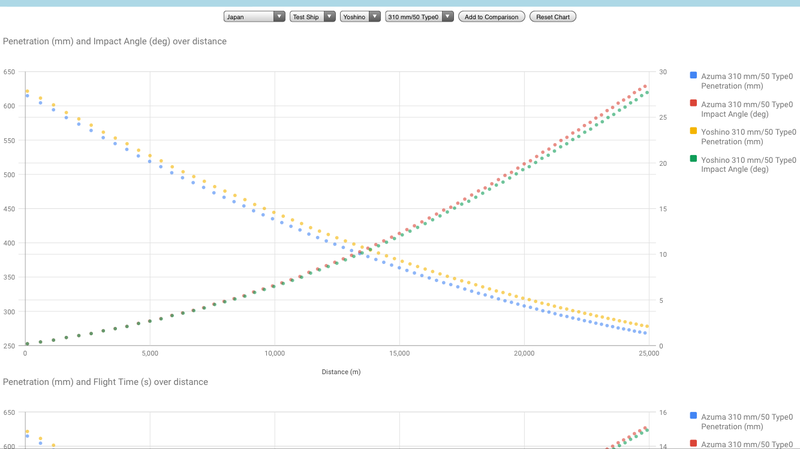Select Yoshino Impact Angle legend text

click(x=748, y=165)
